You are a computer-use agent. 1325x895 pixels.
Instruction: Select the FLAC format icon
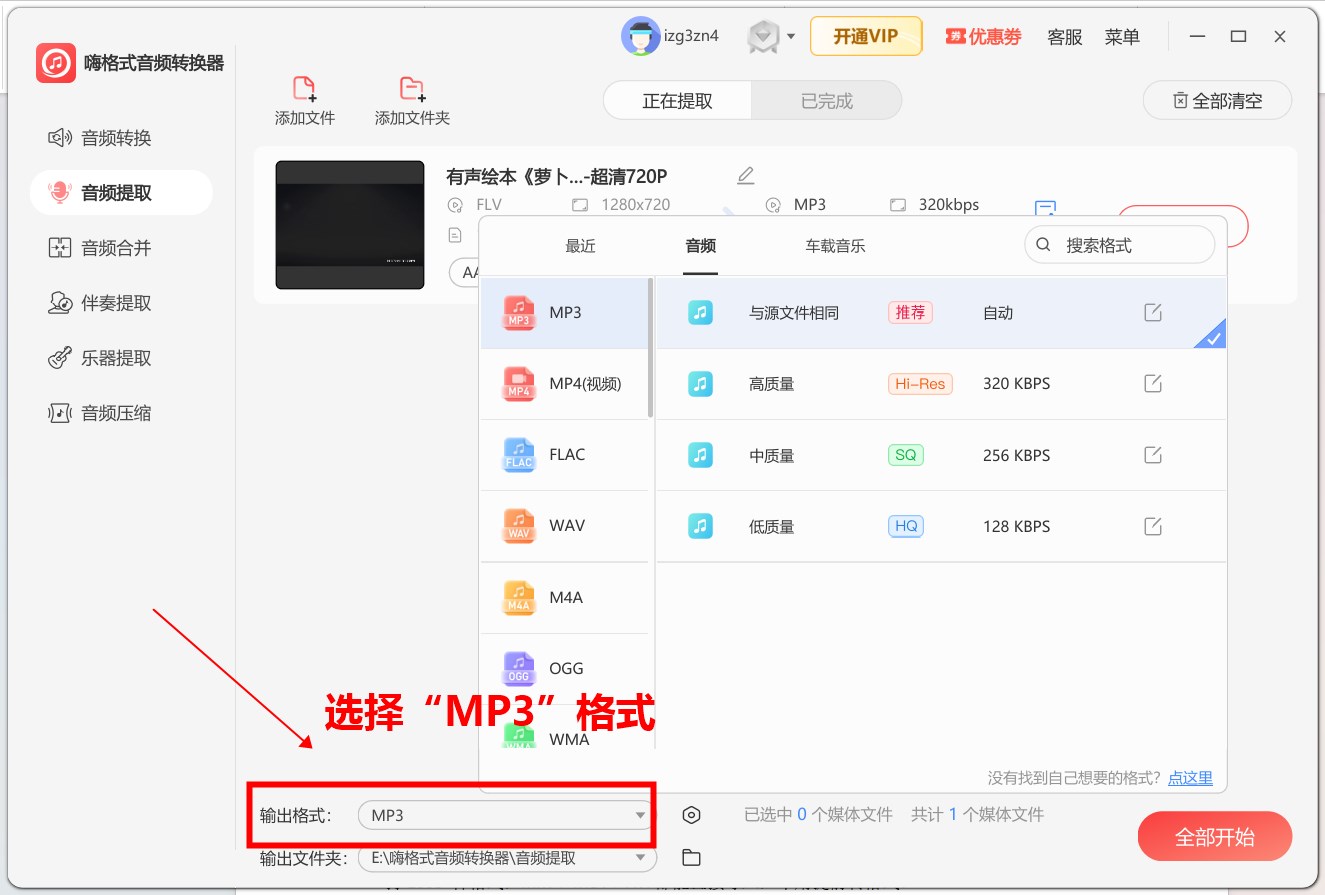(519, 455)
